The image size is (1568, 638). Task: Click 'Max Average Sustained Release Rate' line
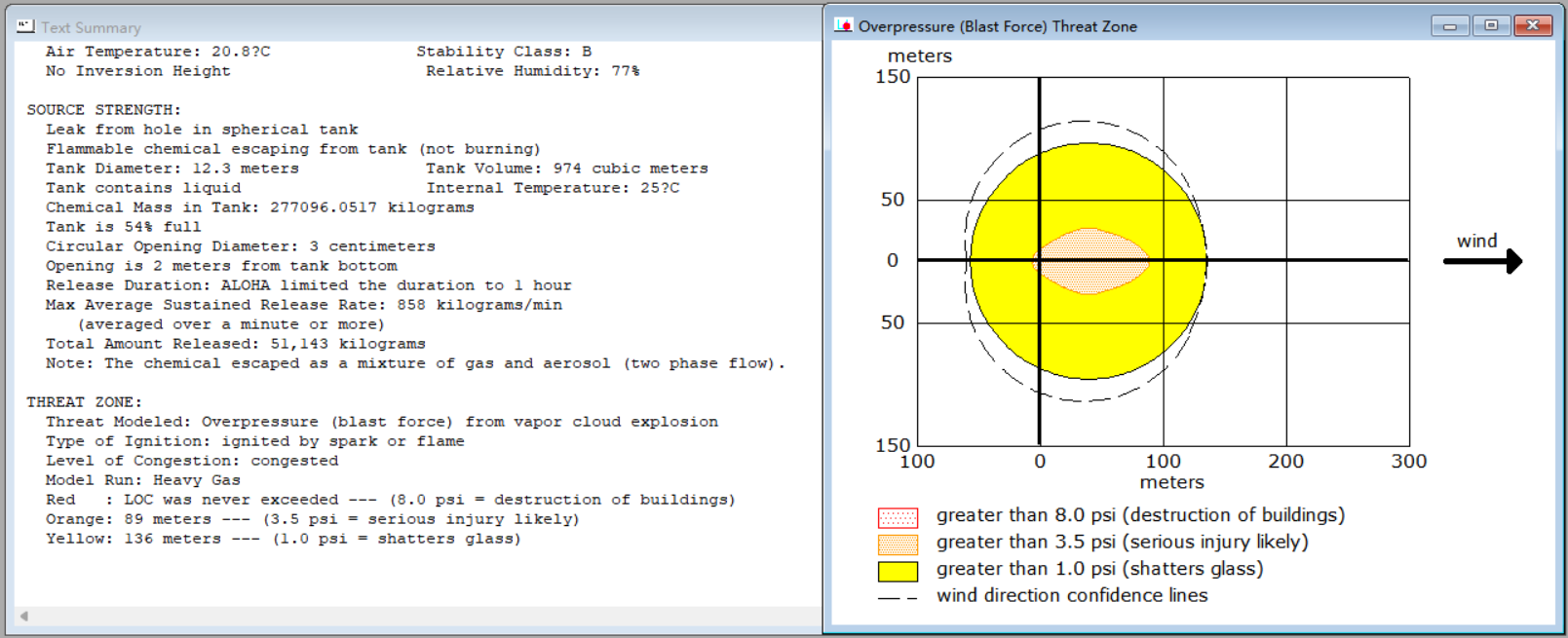coord(304,305)
